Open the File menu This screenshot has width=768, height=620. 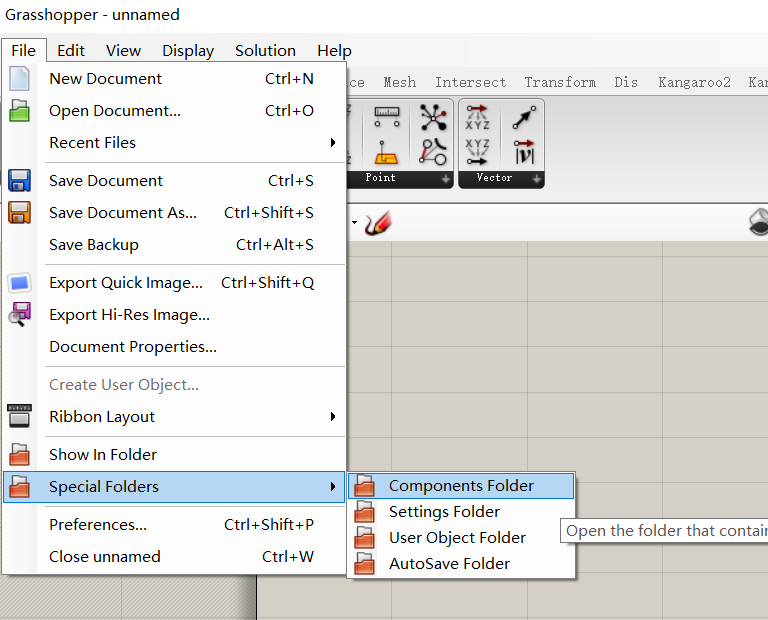click(24, 50)
